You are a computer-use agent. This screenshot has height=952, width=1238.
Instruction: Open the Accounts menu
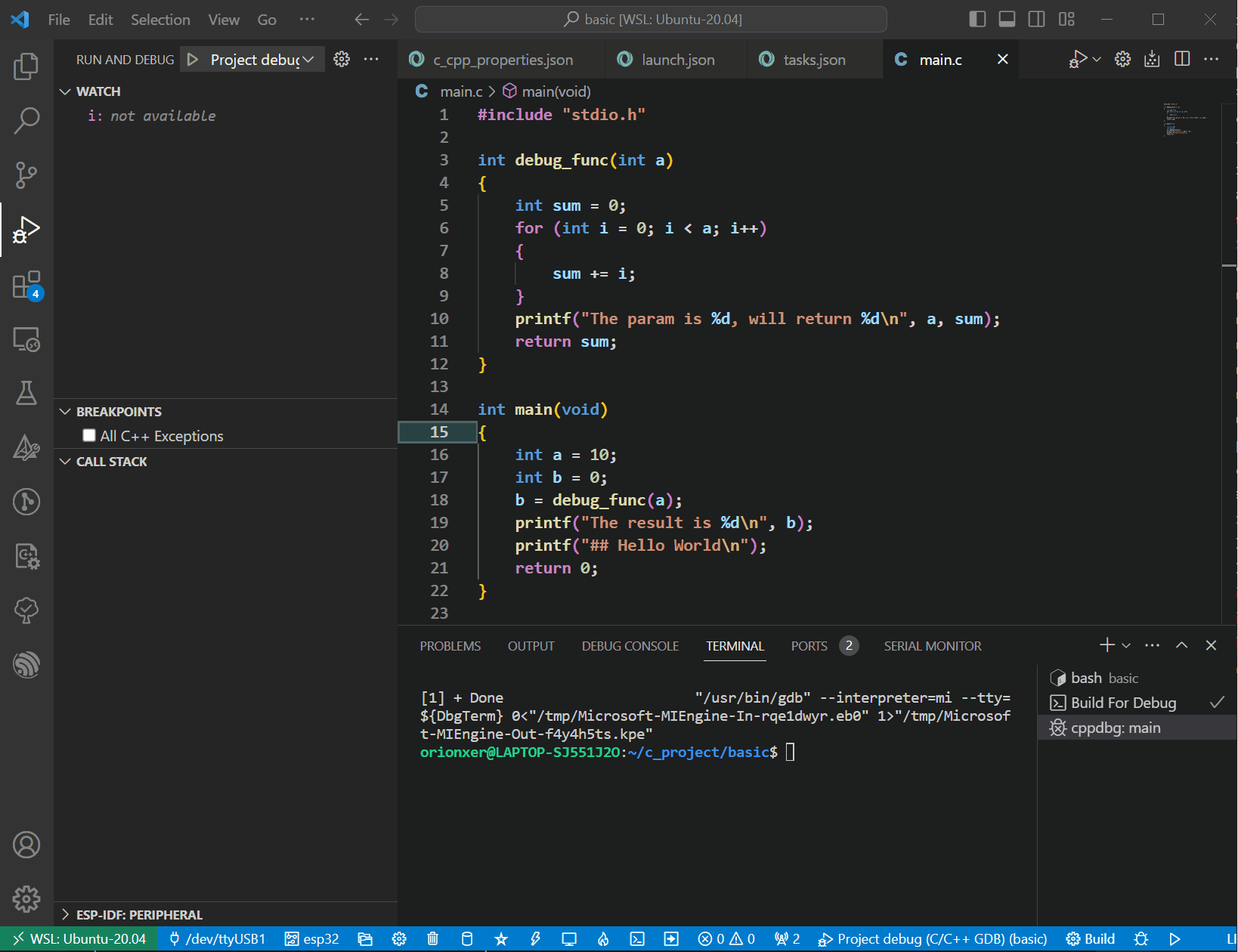pyautogui.click(x=26, y=845)
